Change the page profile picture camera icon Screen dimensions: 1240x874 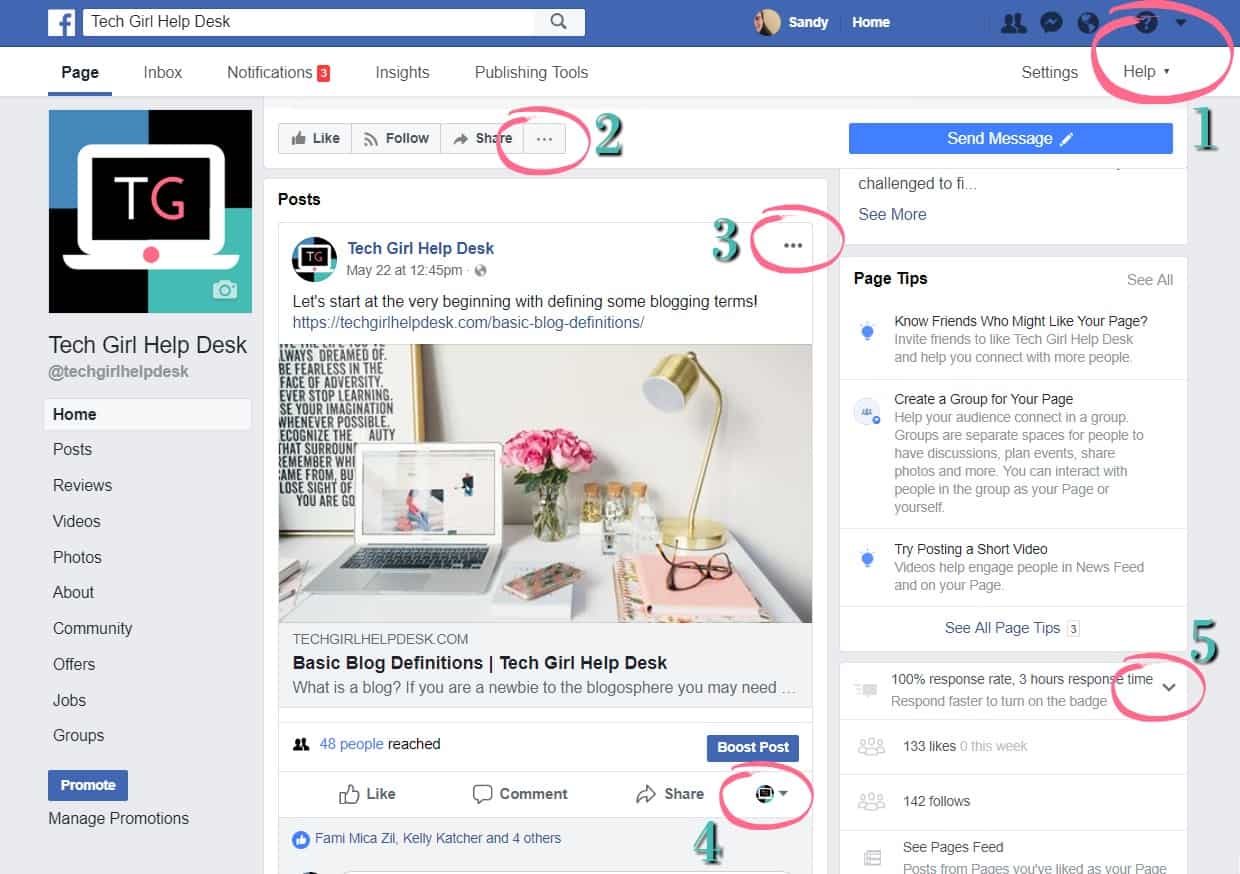coord(225,290)
